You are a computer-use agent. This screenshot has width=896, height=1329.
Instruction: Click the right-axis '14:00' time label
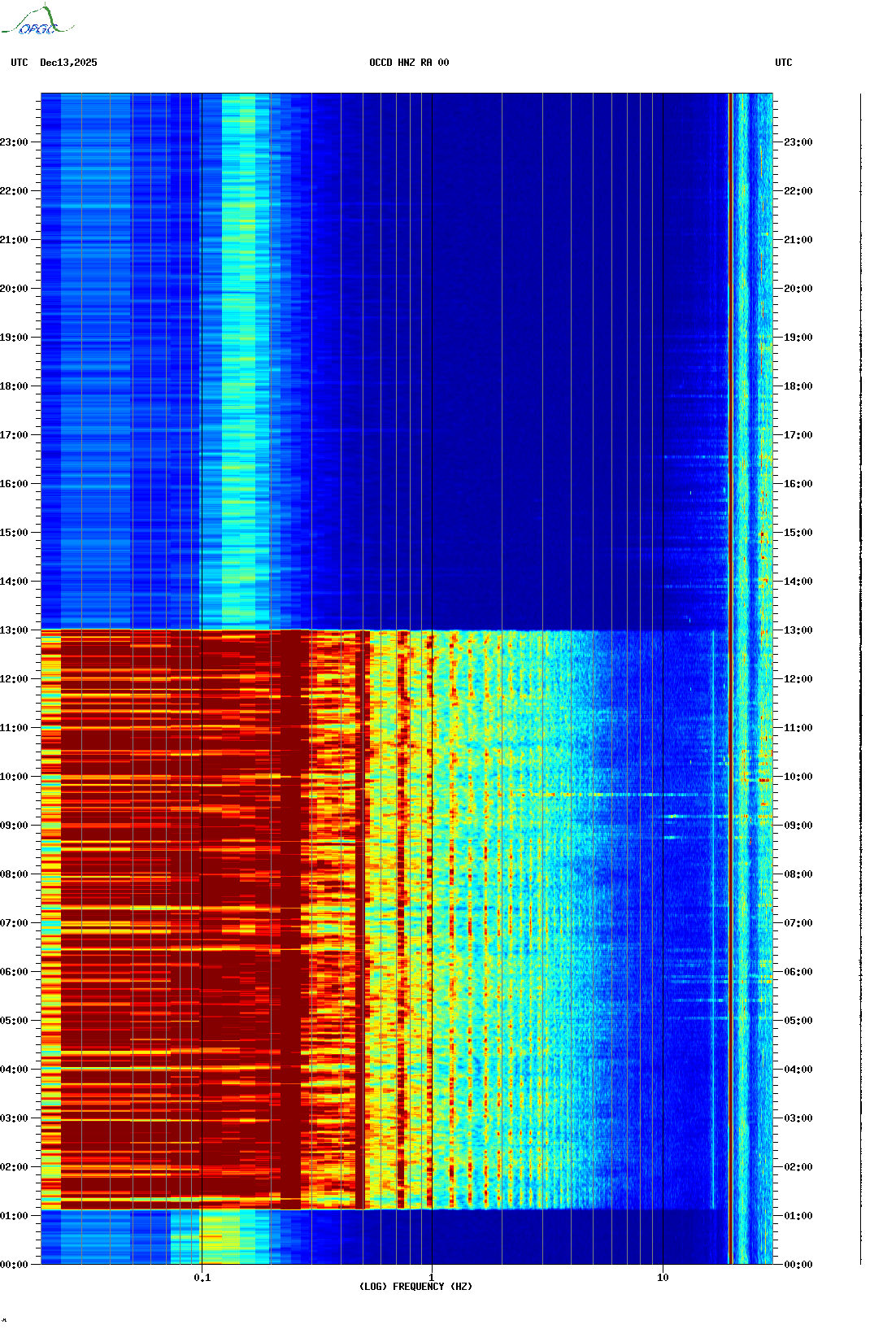point(798,582)
